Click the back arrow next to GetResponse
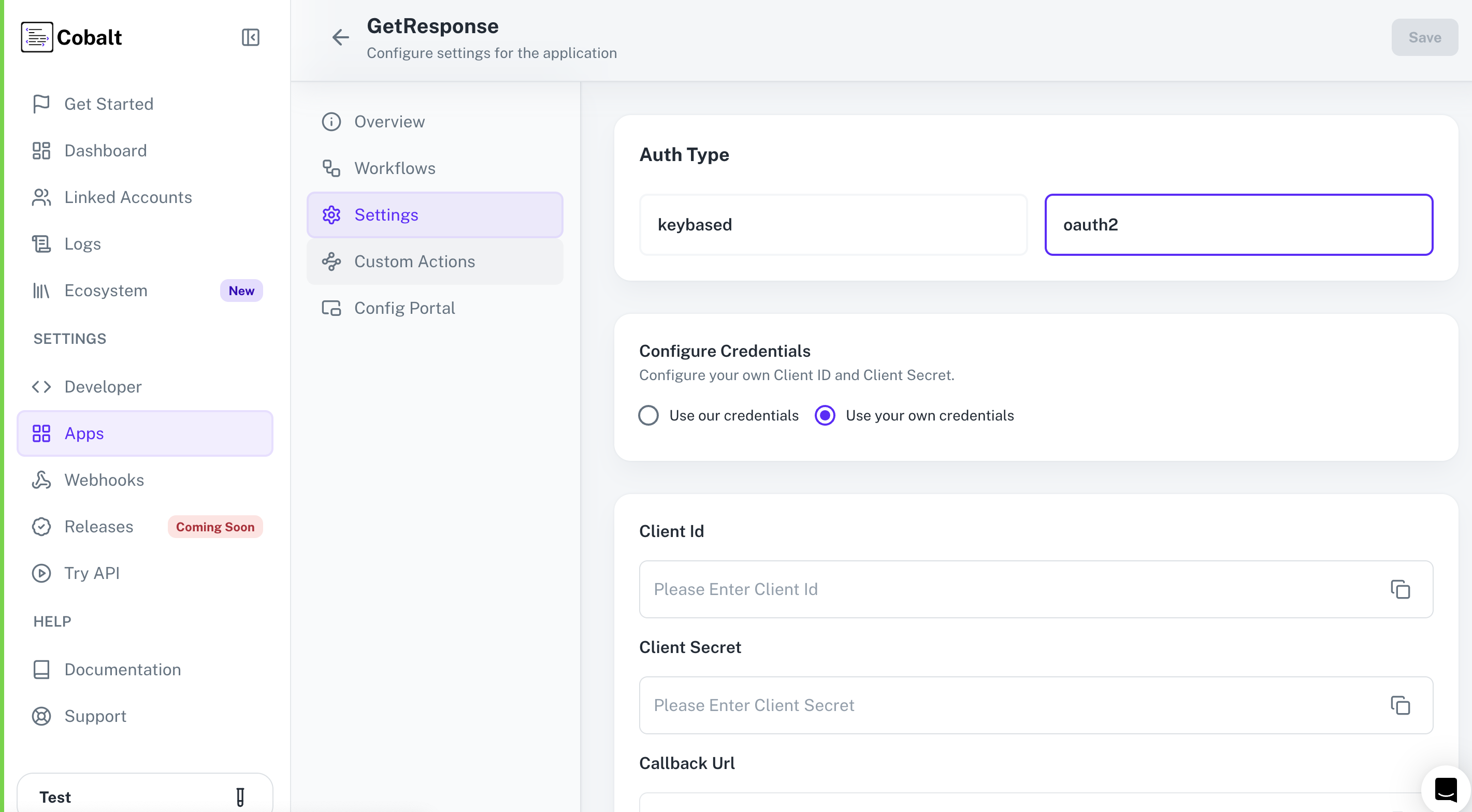This screenshot has height=812, width=1472. (341, 37)
